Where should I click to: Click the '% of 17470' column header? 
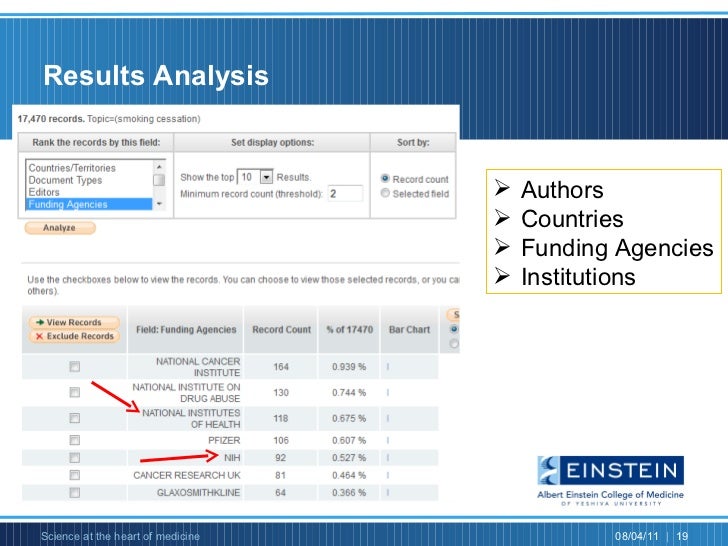(x=349, y=330)
